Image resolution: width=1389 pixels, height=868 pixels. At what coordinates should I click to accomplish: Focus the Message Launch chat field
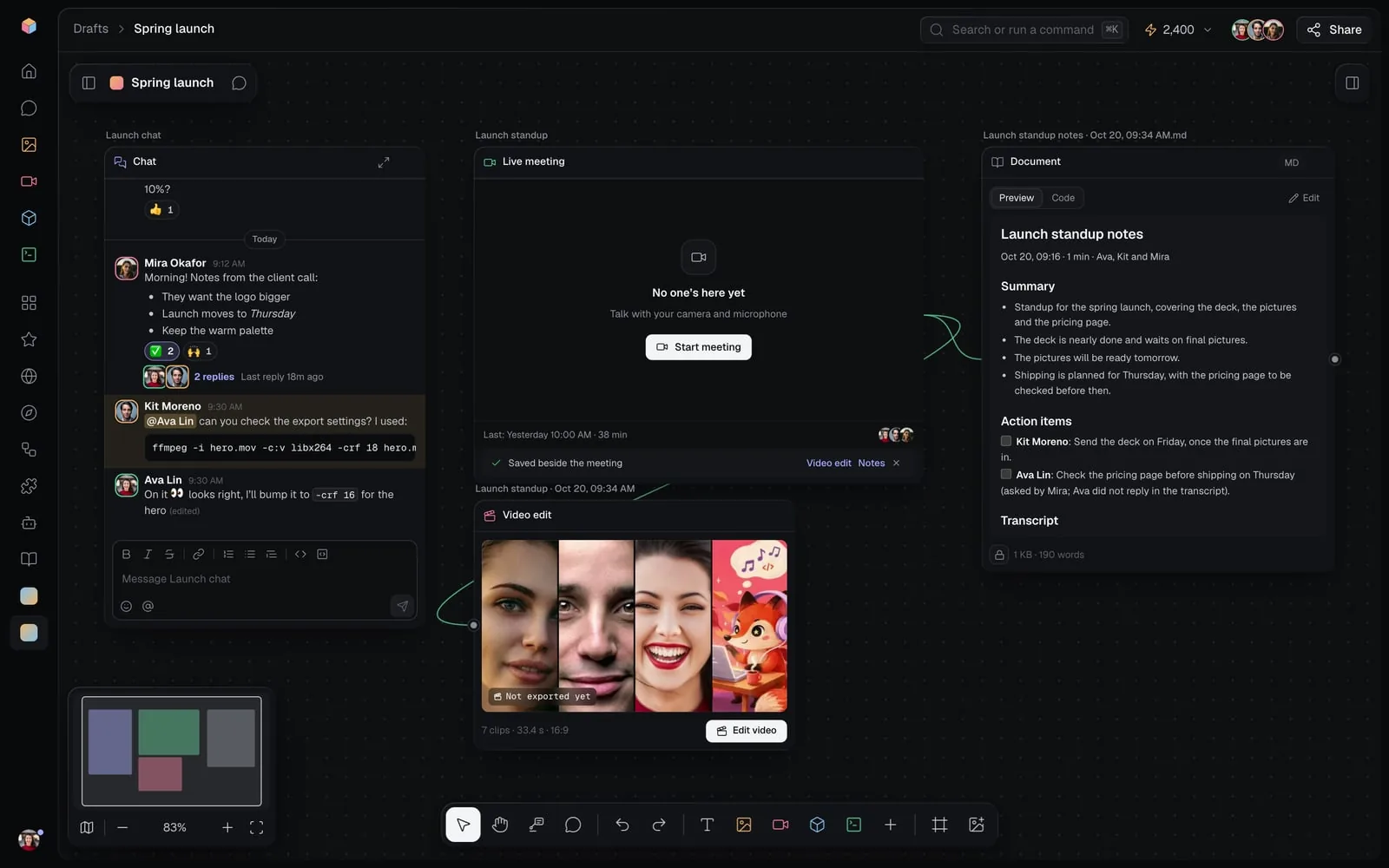(265, 579)
